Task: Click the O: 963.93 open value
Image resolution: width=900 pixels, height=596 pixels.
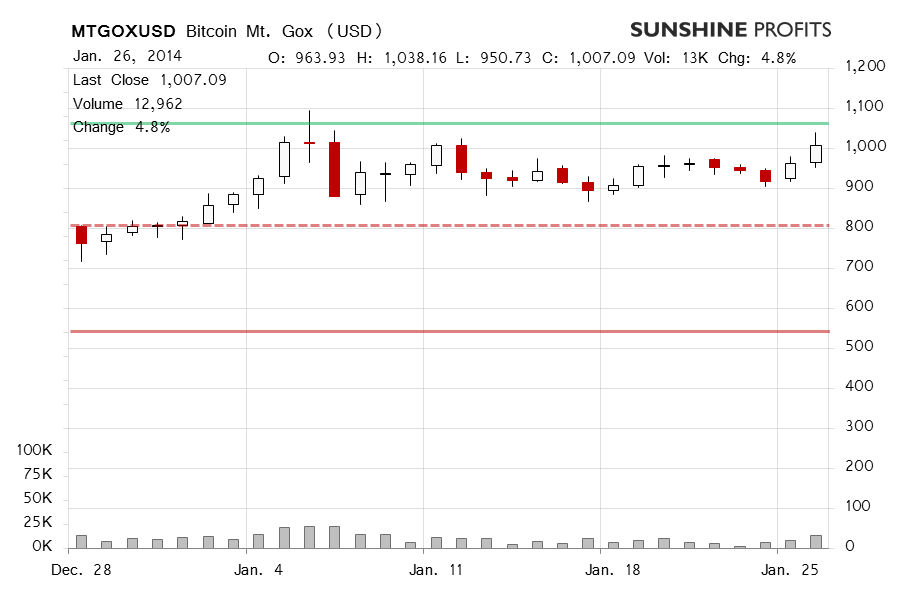Action: (x=307, y=58)
